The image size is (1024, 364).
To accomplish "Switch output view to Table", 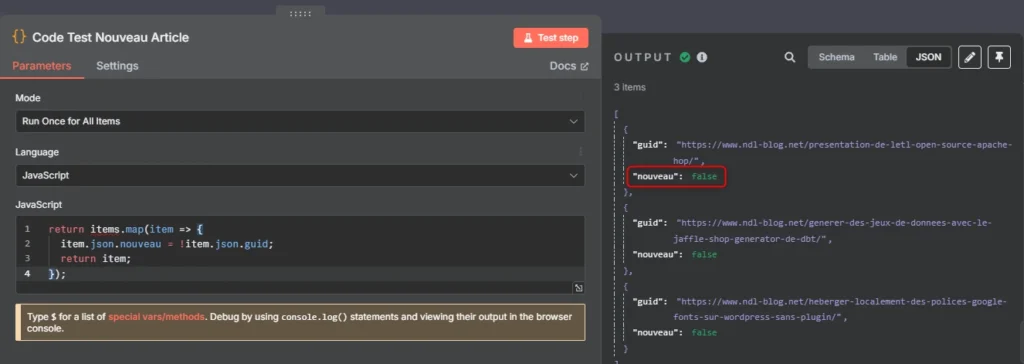I will 885,58.
